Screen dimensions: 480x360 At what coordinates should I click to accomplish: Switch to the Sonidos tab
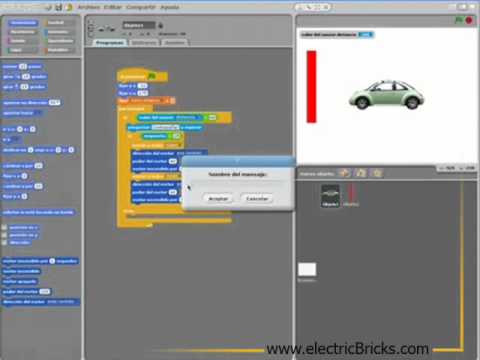click(x=175, y=43)
